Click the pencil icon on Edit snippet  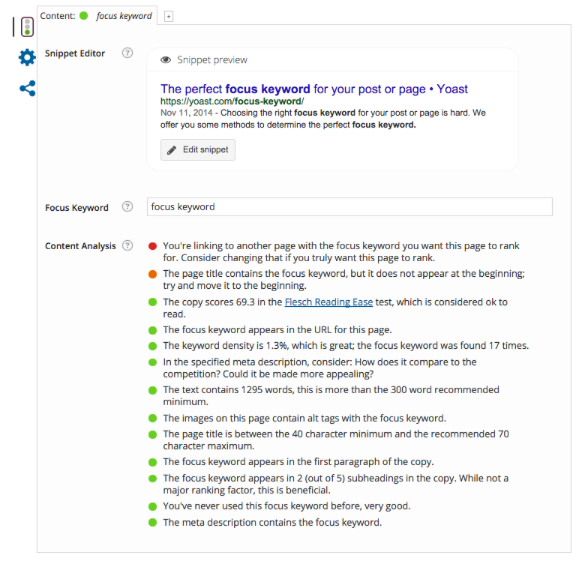coord(171,150)
